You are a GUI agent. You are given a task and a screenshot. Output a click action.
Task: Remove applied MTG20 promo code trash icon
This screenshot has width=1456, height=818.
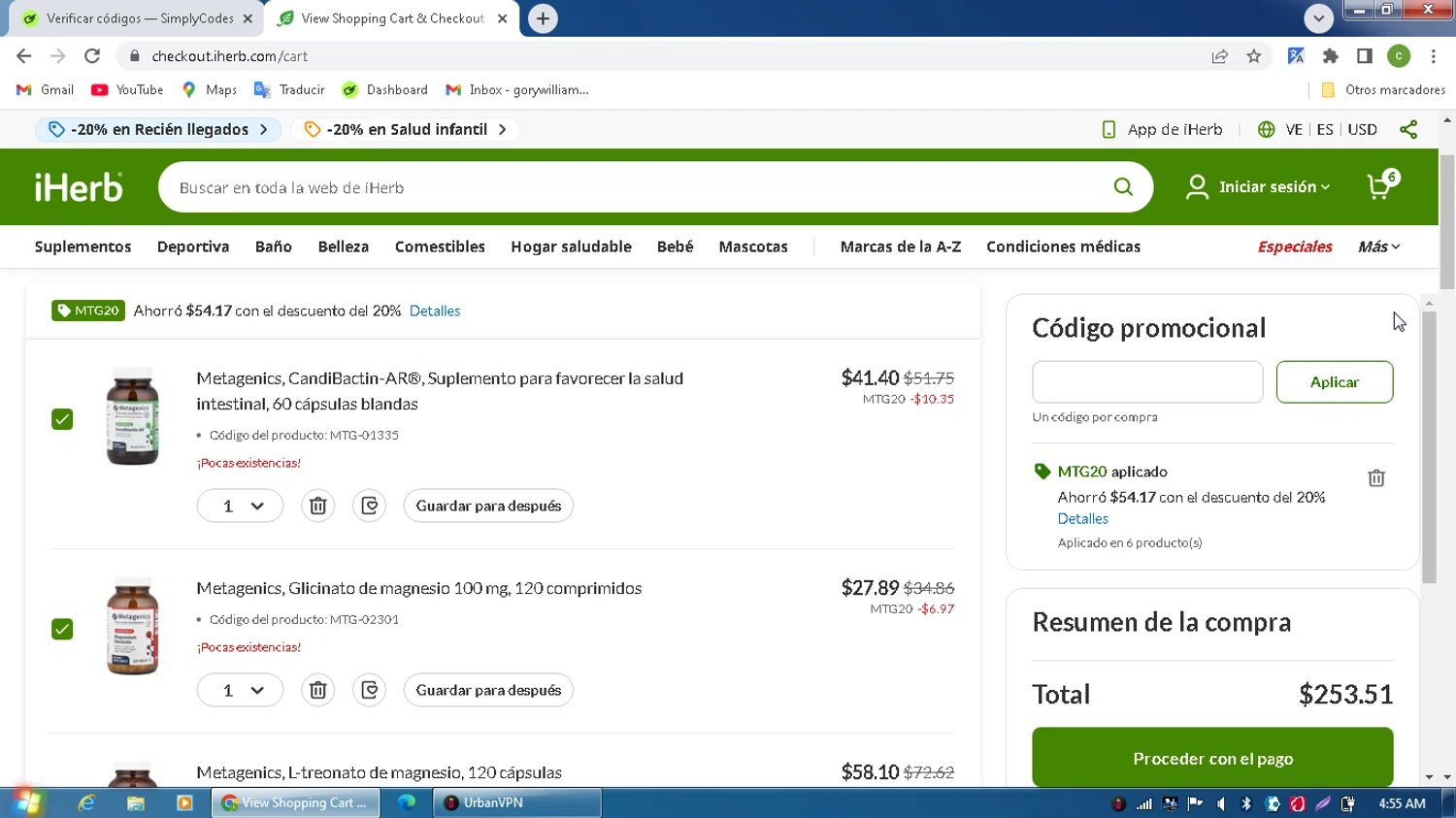click(1375, 477)
